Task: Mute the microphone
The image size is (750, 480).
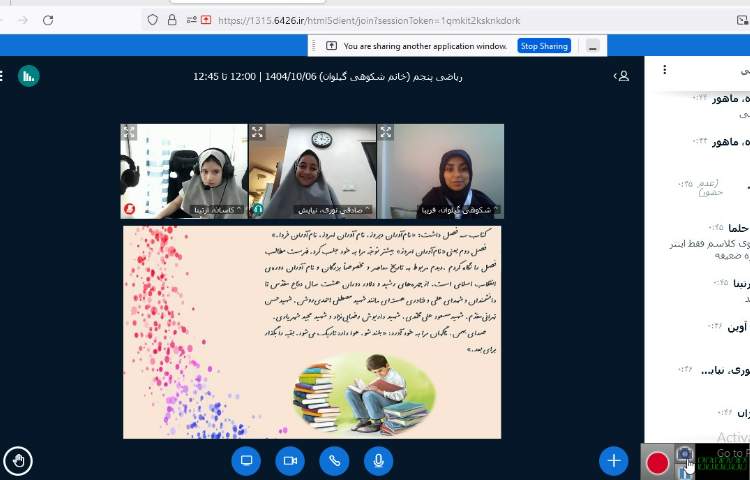Action: coord(378,460)
